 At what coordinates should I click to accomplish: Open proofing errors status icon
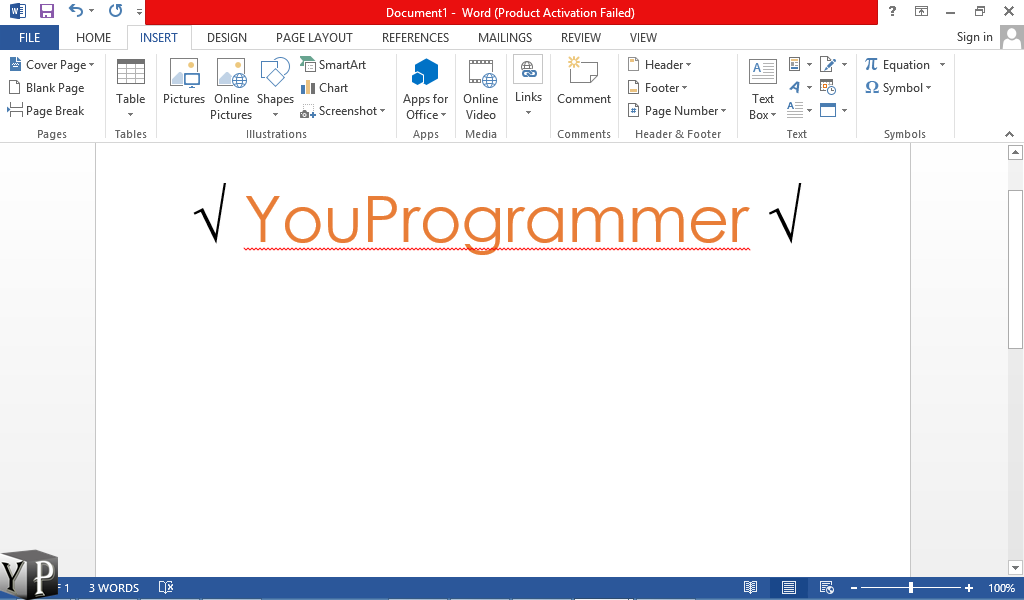(x=166, y=588)
